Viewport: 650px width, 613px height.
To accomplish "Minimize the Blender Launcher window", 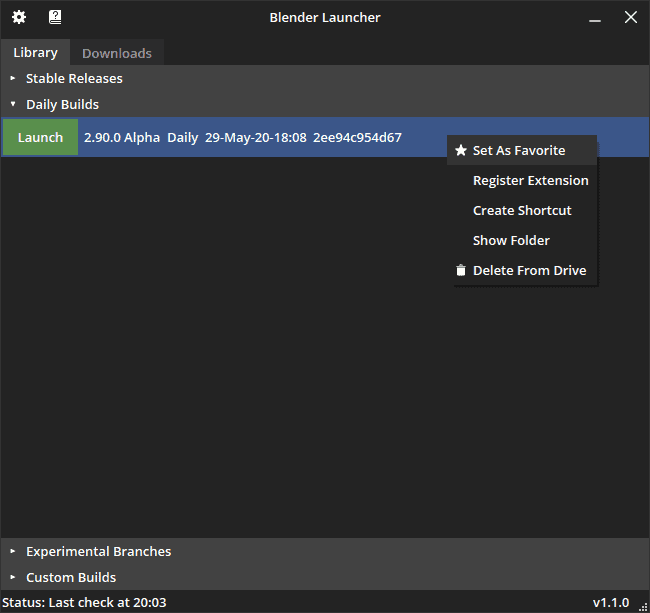I will [595, 17].
